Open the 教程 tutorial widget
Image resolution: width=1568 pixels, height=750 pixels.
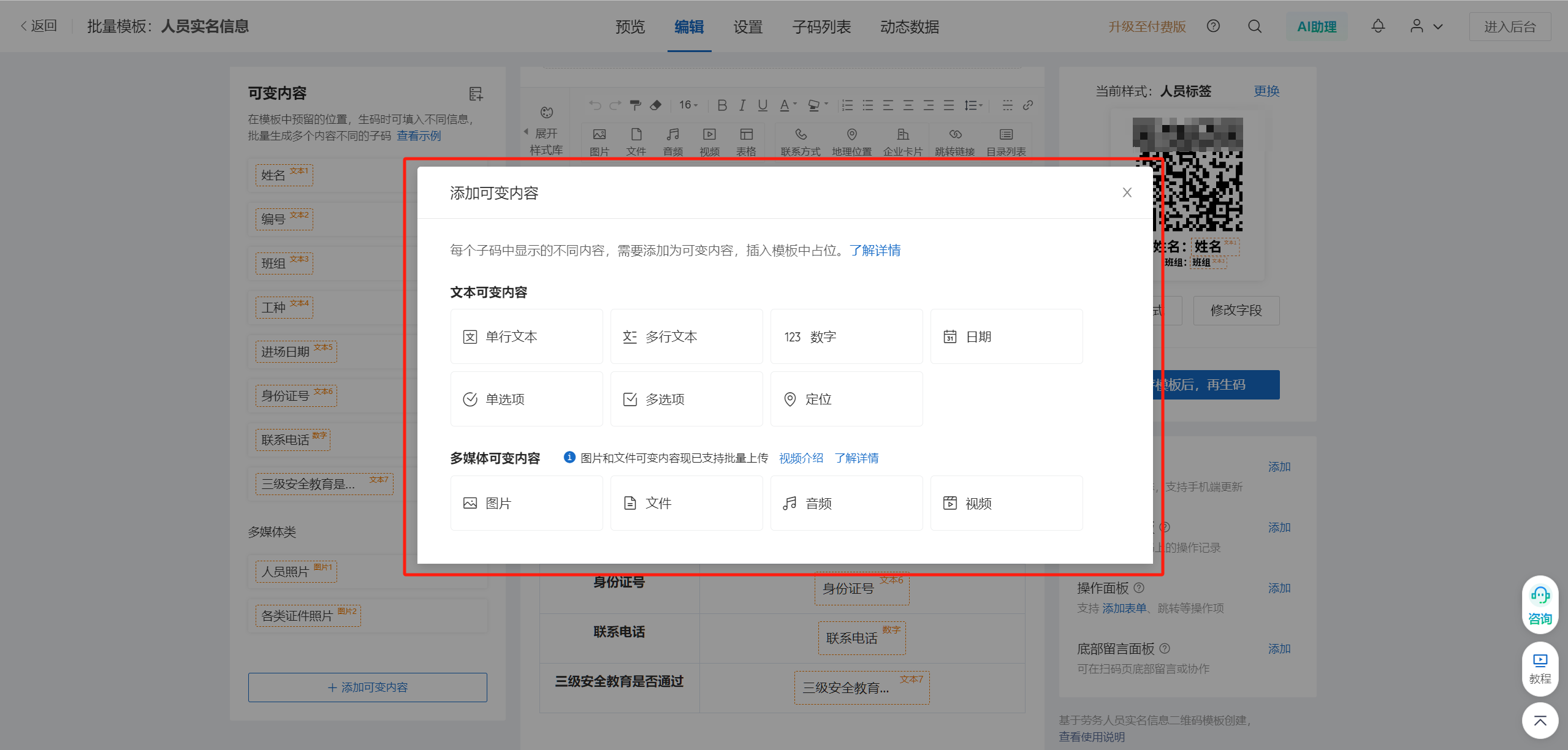tap(1540, 669)
